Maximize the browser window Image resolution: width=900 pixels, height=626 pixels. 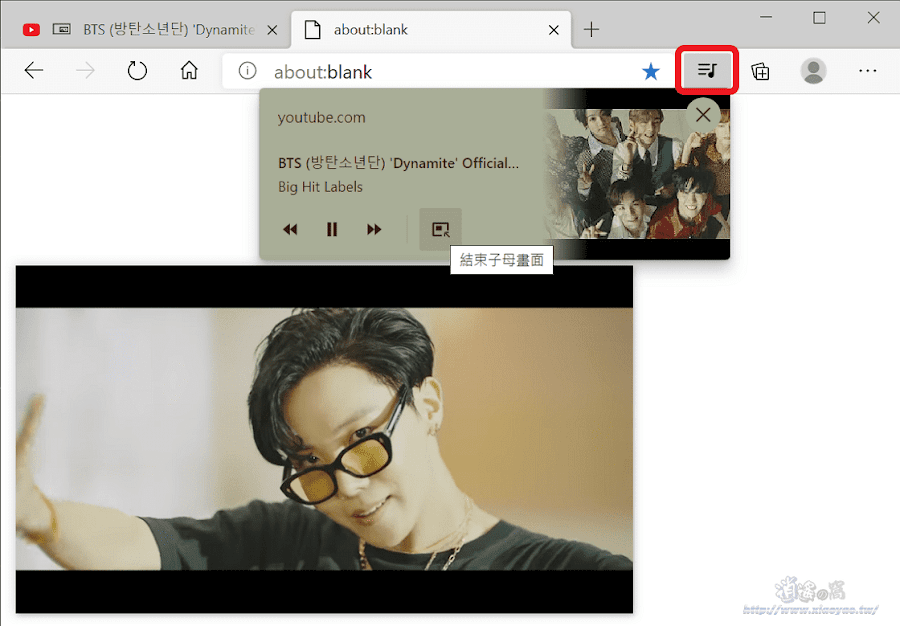coord(820,17)
